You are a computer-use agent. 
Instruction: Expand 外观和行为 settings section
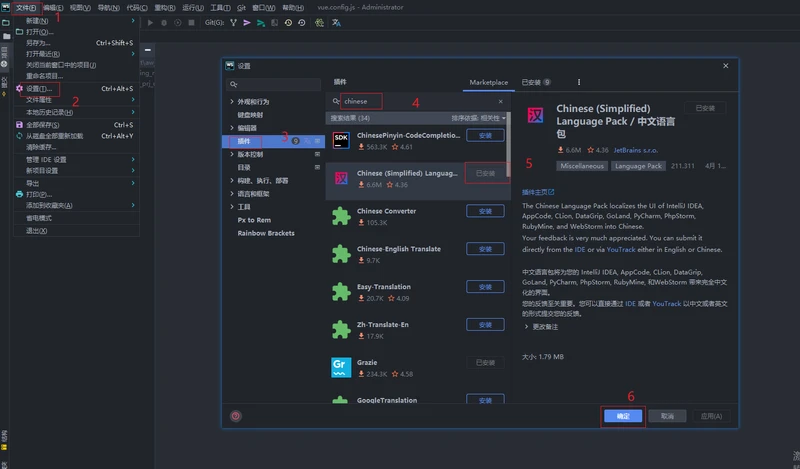click(x=232, y=102)
